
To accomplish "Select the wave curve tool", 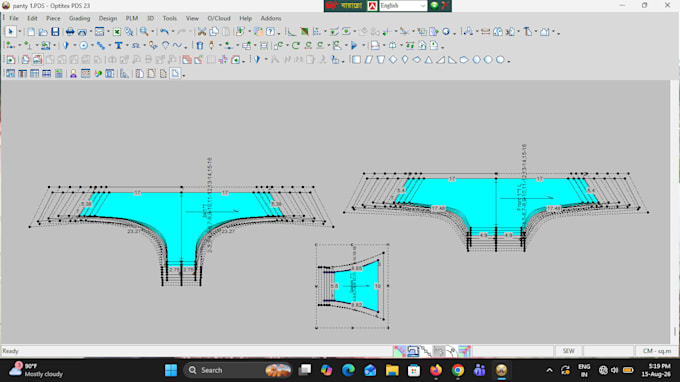I will pyautogui.click(x=177, y=46).
